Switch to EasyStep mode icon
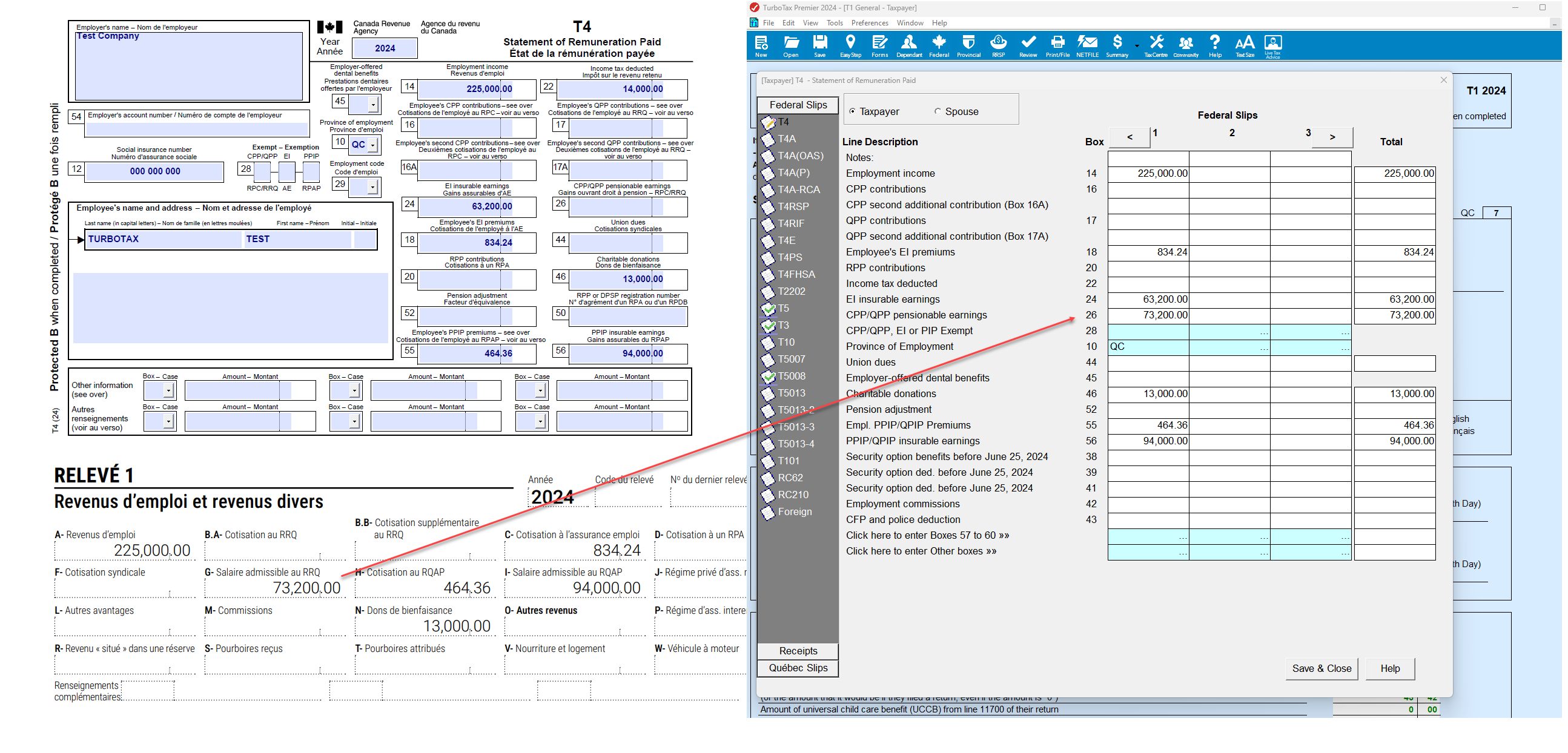1568x753 pixels. click(850, 46)
